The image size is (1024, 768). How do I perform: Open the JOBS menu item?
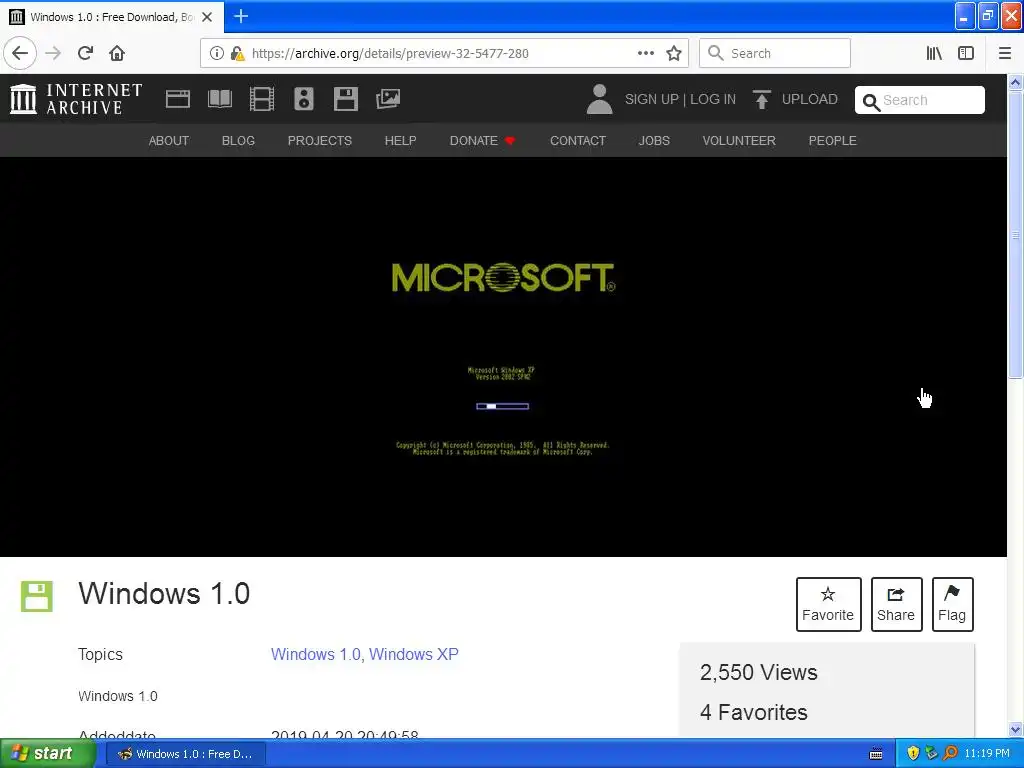[654, 140]
